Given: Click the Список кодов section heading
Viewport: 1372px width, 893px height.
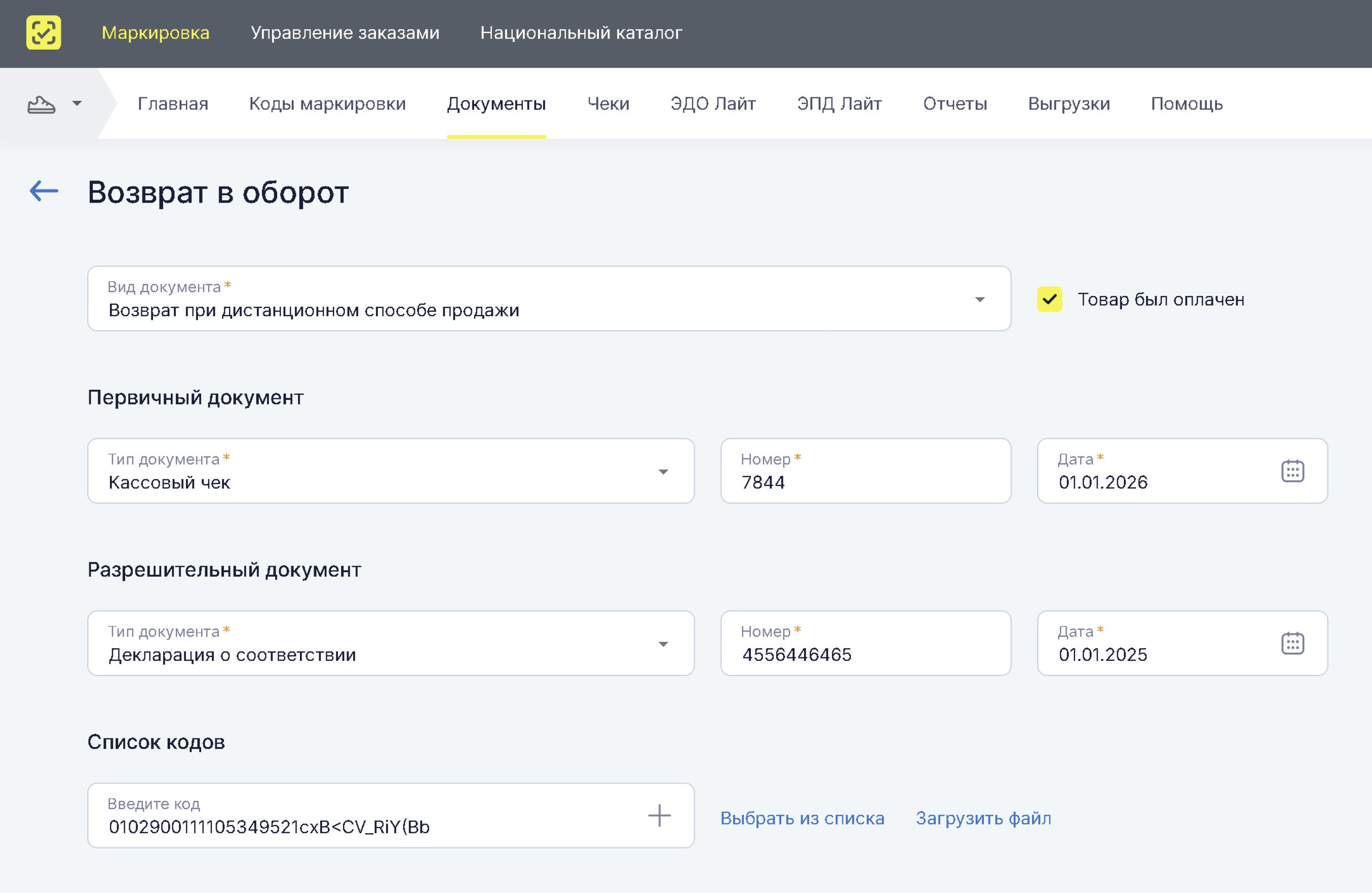Looking at the screenshot, I should pyautogui.click(x=156, y=742).
